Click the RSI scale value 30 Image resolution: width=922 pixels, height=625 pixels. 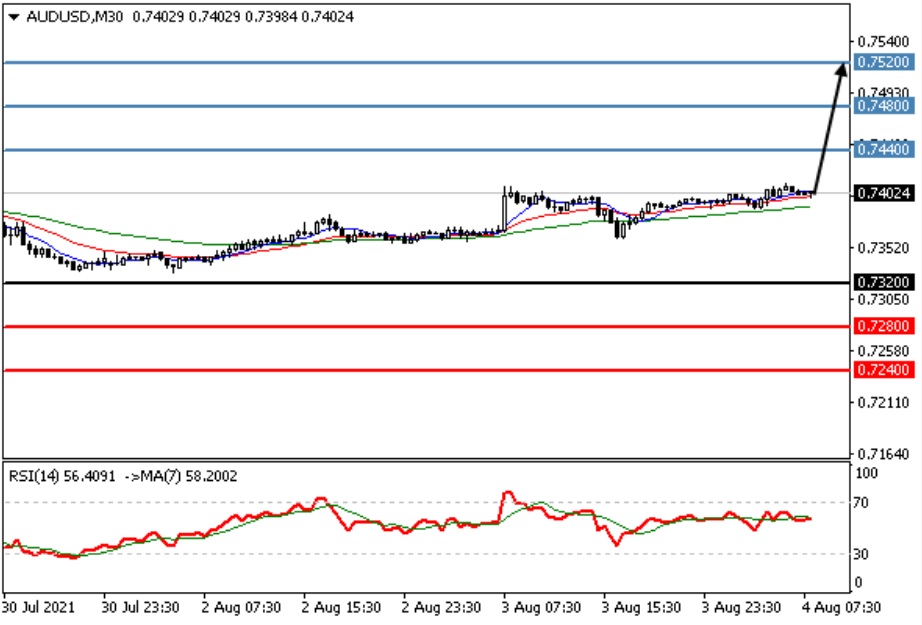[x=861, y=554]
